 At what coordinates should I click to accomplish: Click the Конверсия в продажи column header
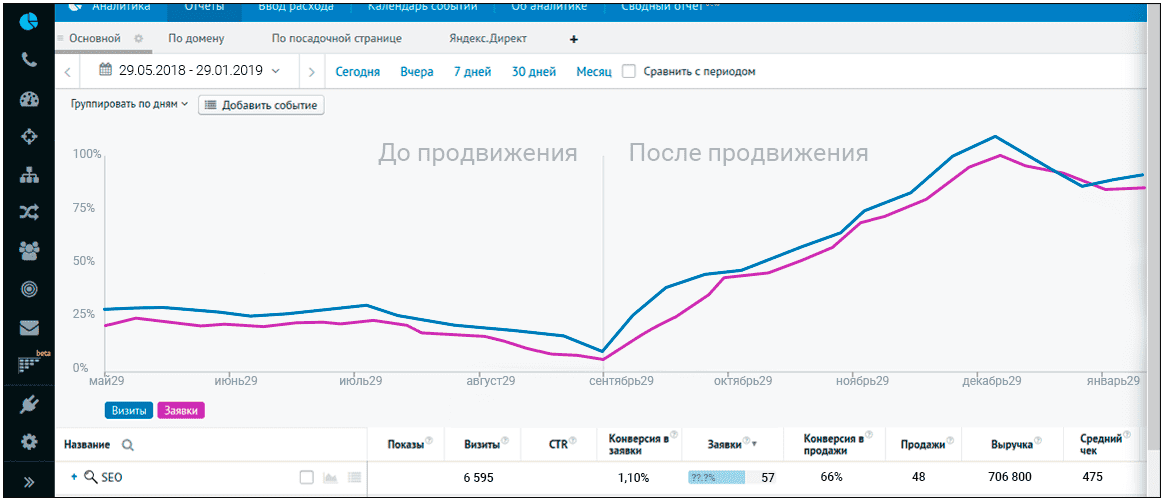click(x=833, y=444)
